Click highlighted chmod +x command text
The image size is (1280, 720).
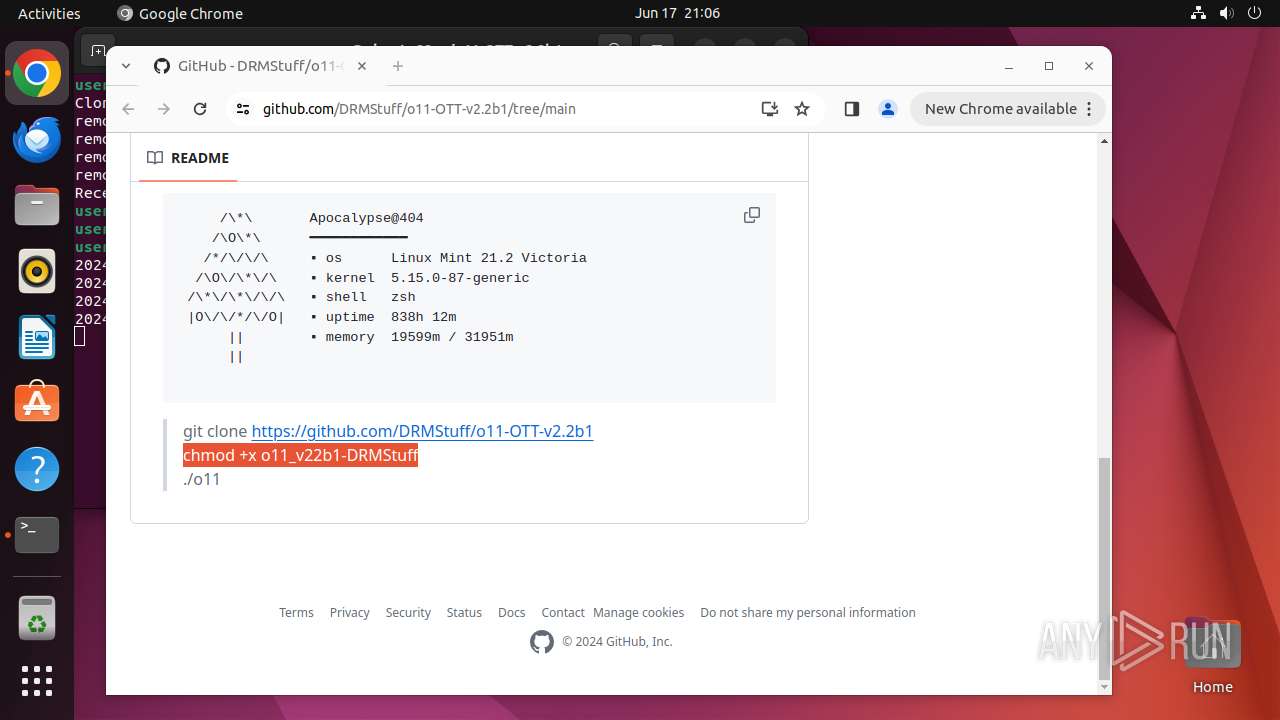point(300,455)
